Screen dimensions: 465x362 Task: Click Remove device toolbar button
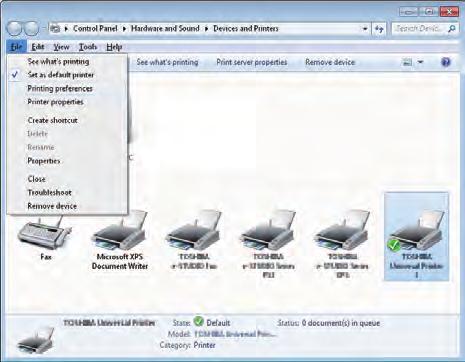(330, 62)
